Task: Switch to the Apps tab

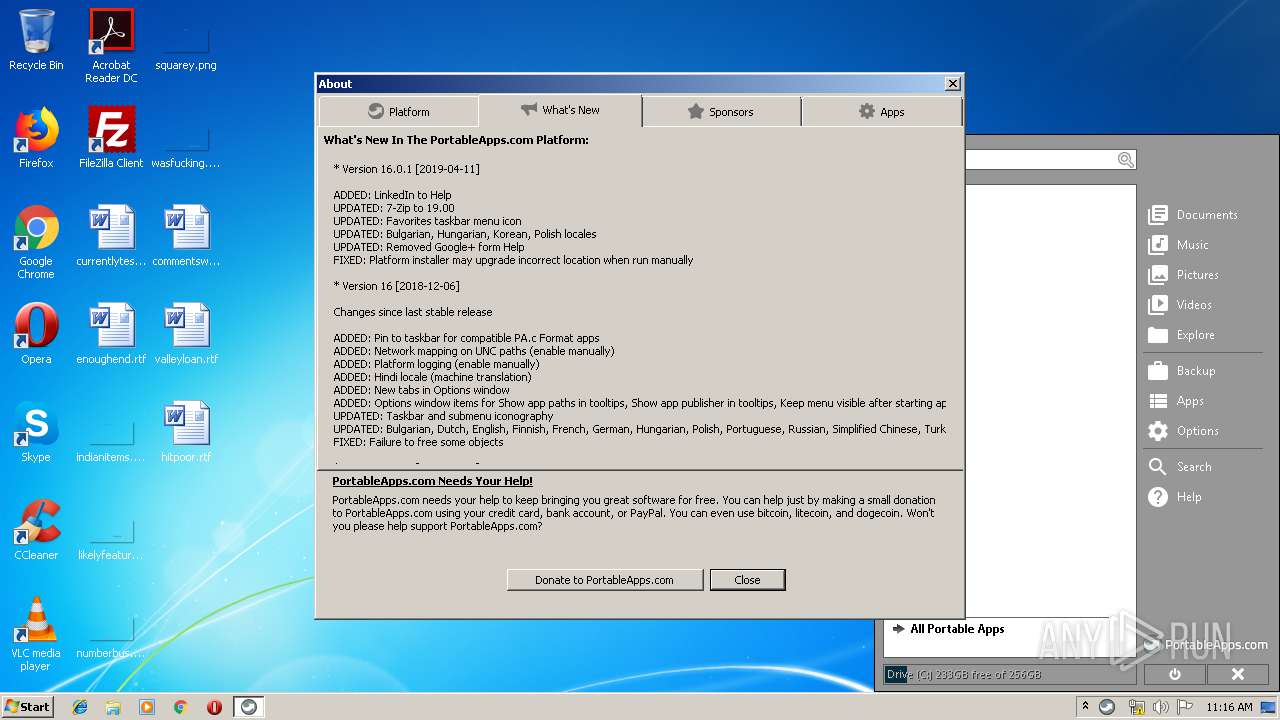Action: [x=881, y=112]
